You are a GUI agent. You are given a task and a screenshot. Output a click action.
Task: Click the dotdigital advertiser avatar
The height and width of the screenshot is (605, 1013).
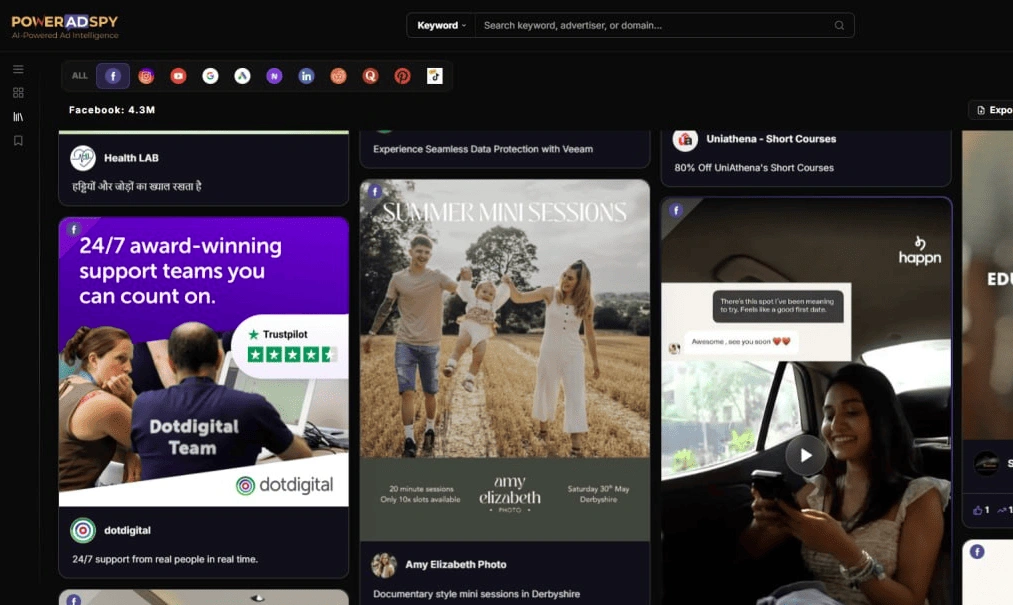click(x=83, y=531)
